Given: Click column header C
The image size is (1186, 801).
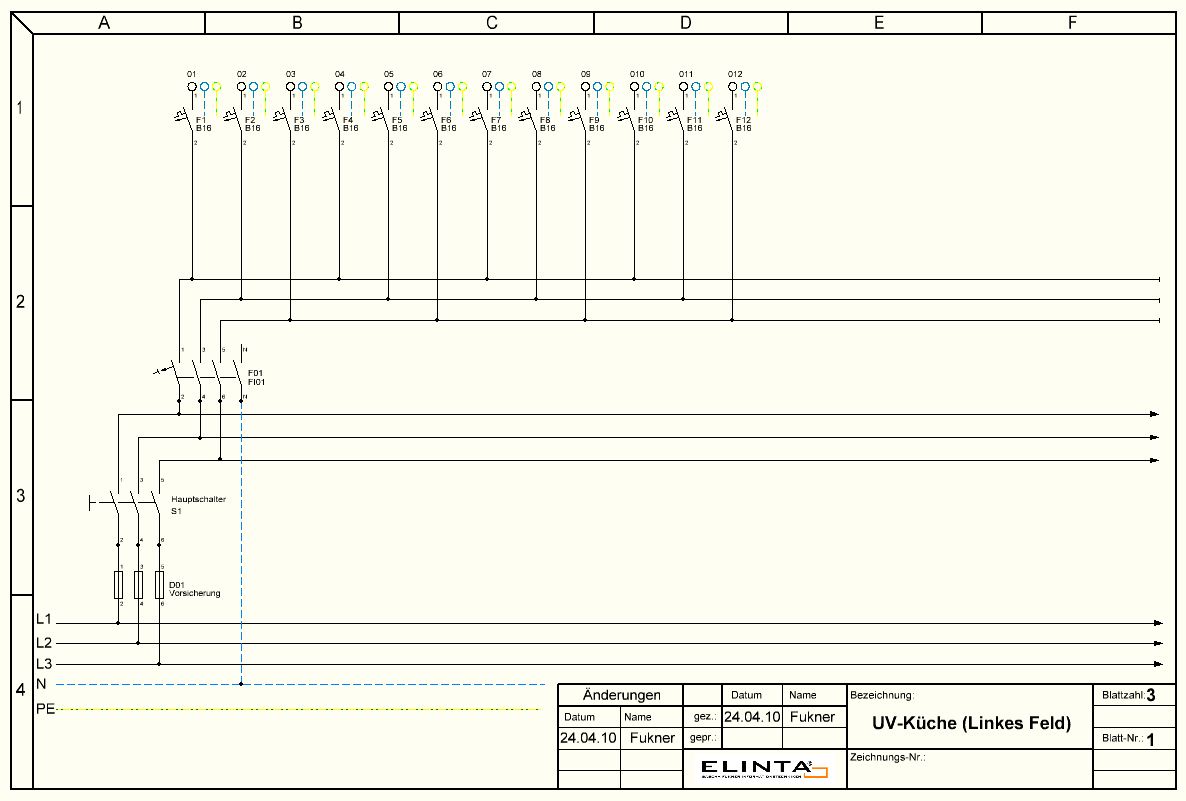Looking at the screenshot, I should click(x=492, y=23).
